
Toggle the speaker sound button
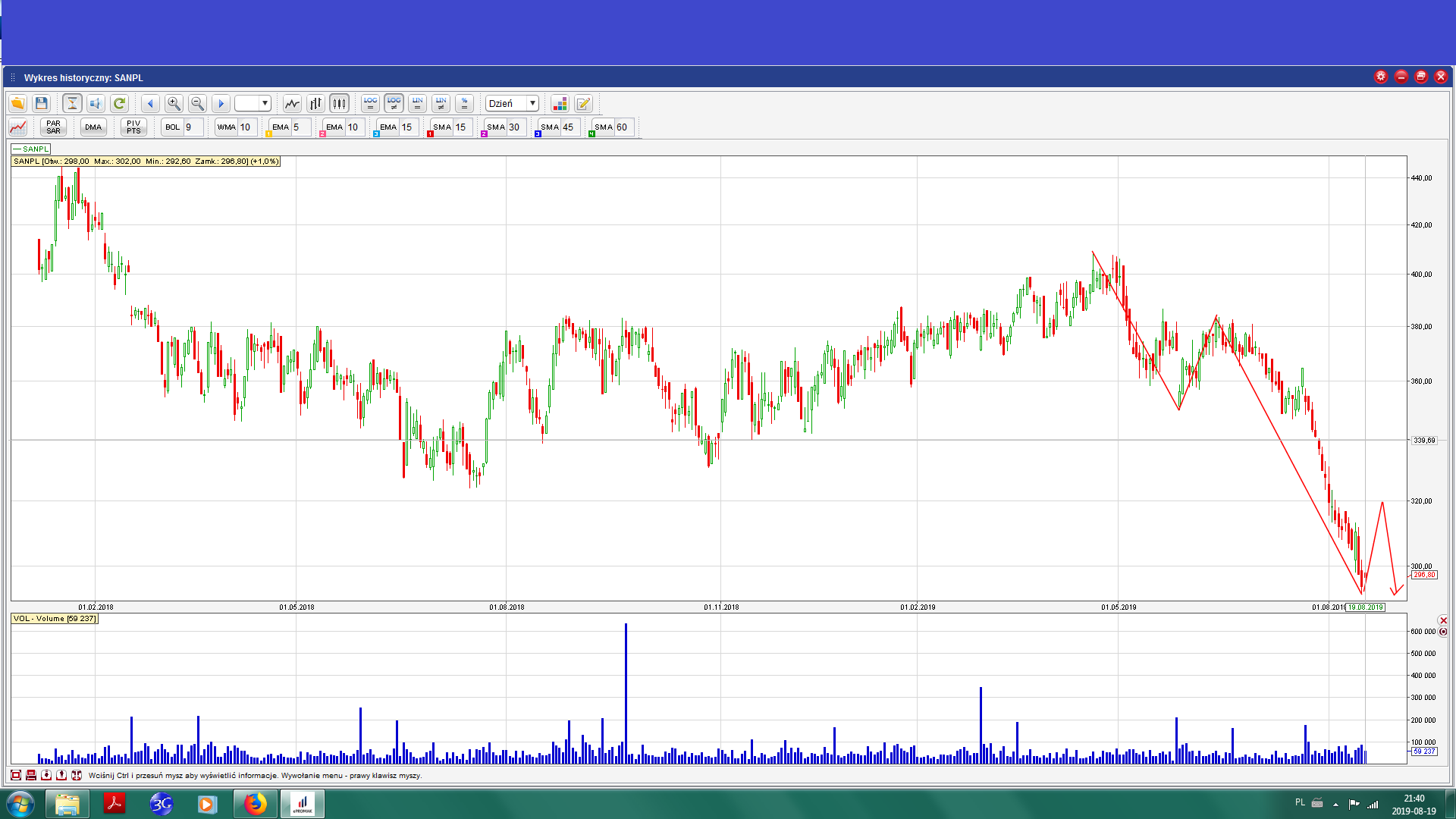[x=96, y=103]
